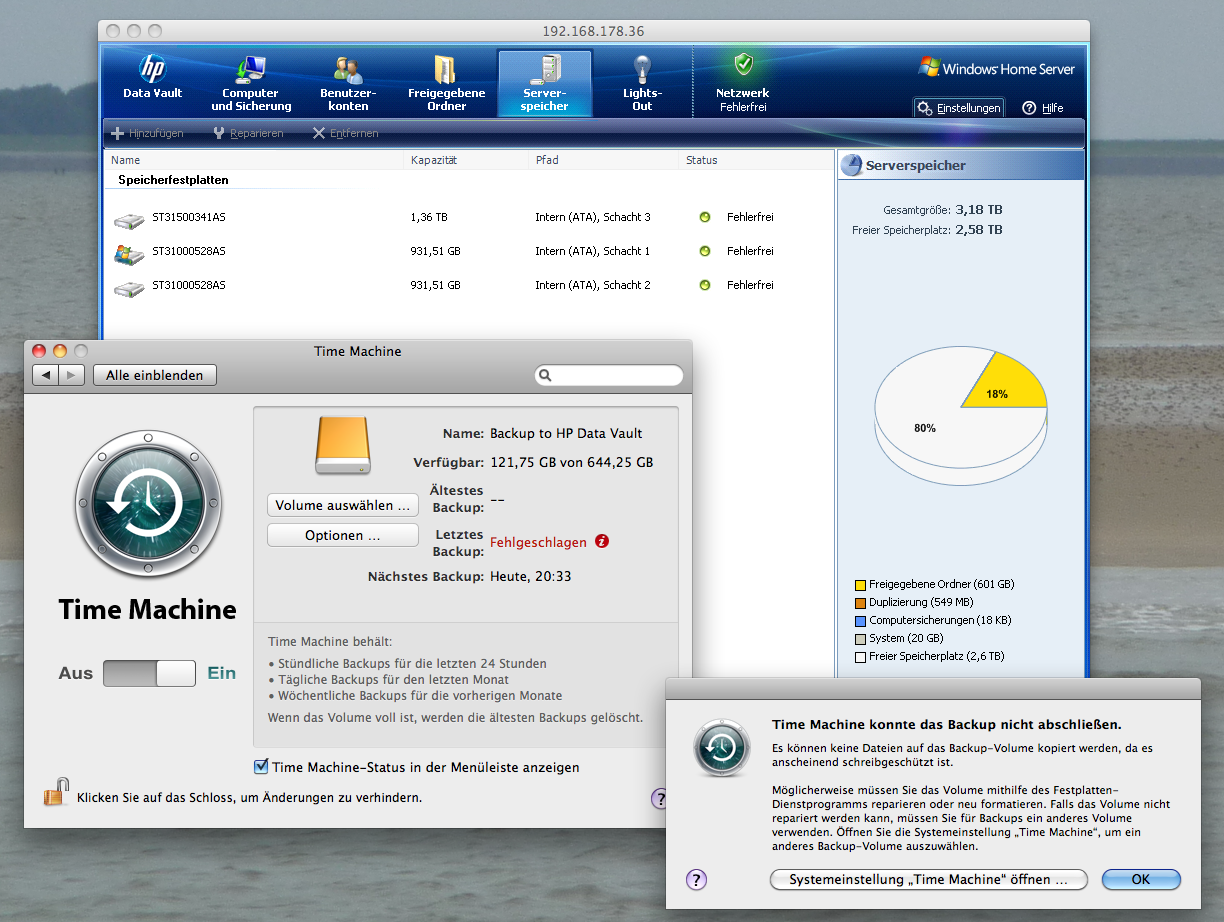Click the Schacht 2 green status indicator
Viewport: 1224px width, 922px height.
coord(704,285)
